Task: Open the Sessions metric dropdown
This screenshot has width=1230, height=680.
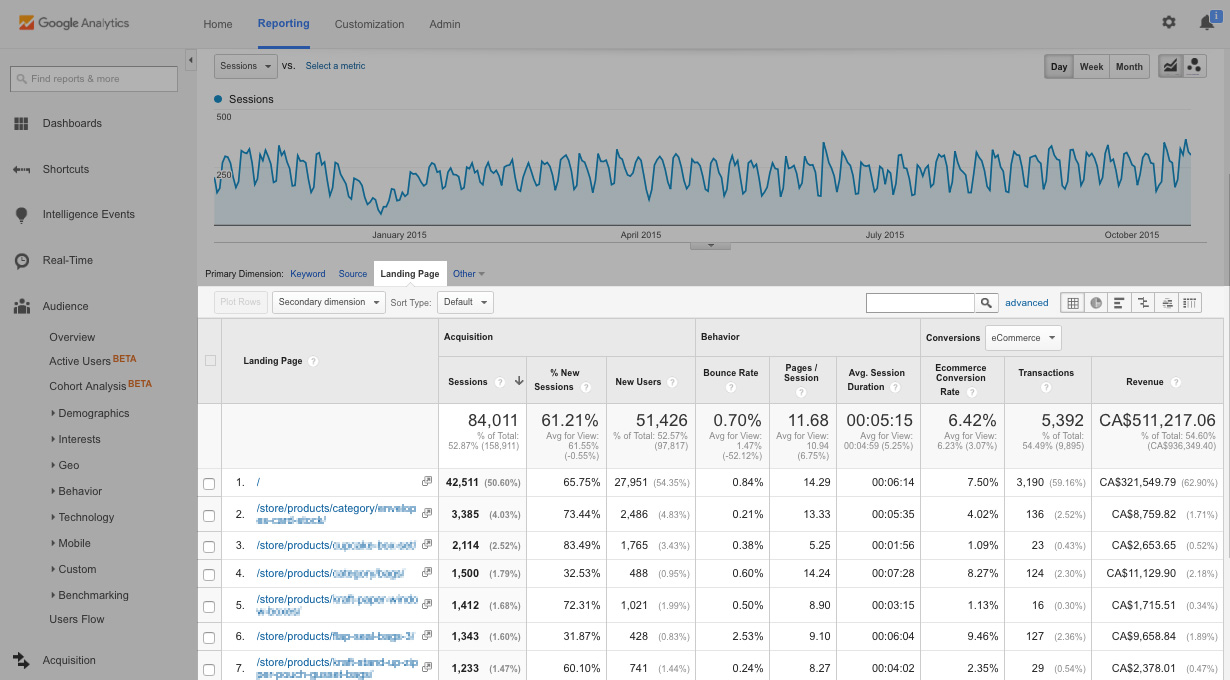Action: [245, 66]
